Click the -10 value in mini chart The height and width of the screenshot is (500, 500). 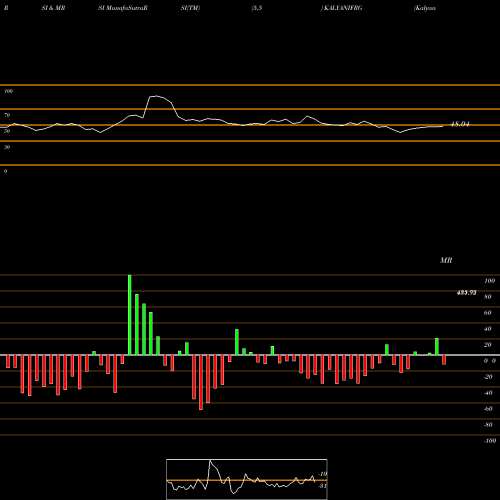(x=322, y=474)
